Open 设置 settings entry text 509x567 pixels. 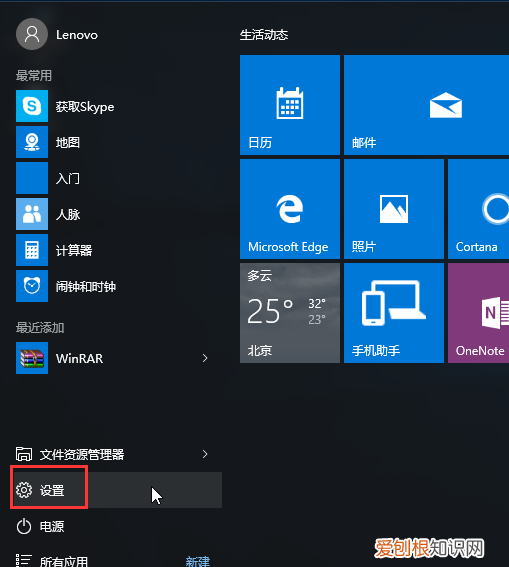(52, 491)
